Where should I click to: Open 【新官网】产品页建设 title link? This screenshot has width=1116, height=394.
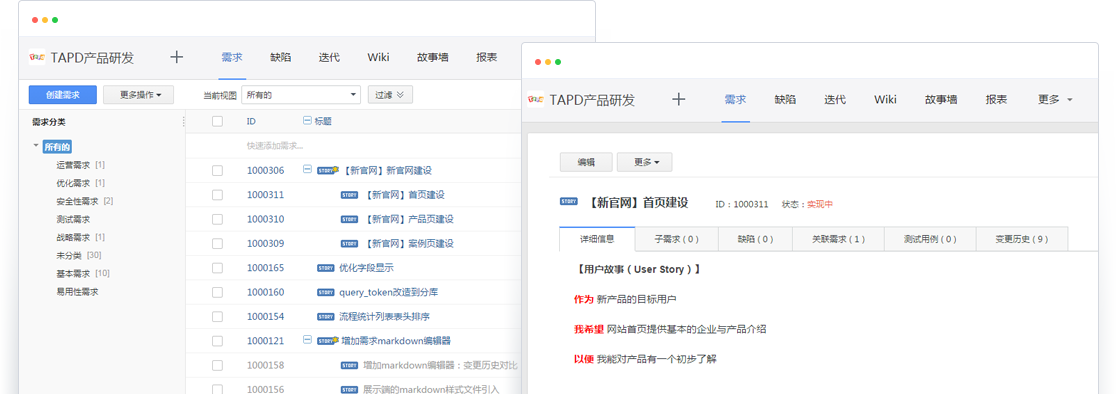tap(409, 219)
